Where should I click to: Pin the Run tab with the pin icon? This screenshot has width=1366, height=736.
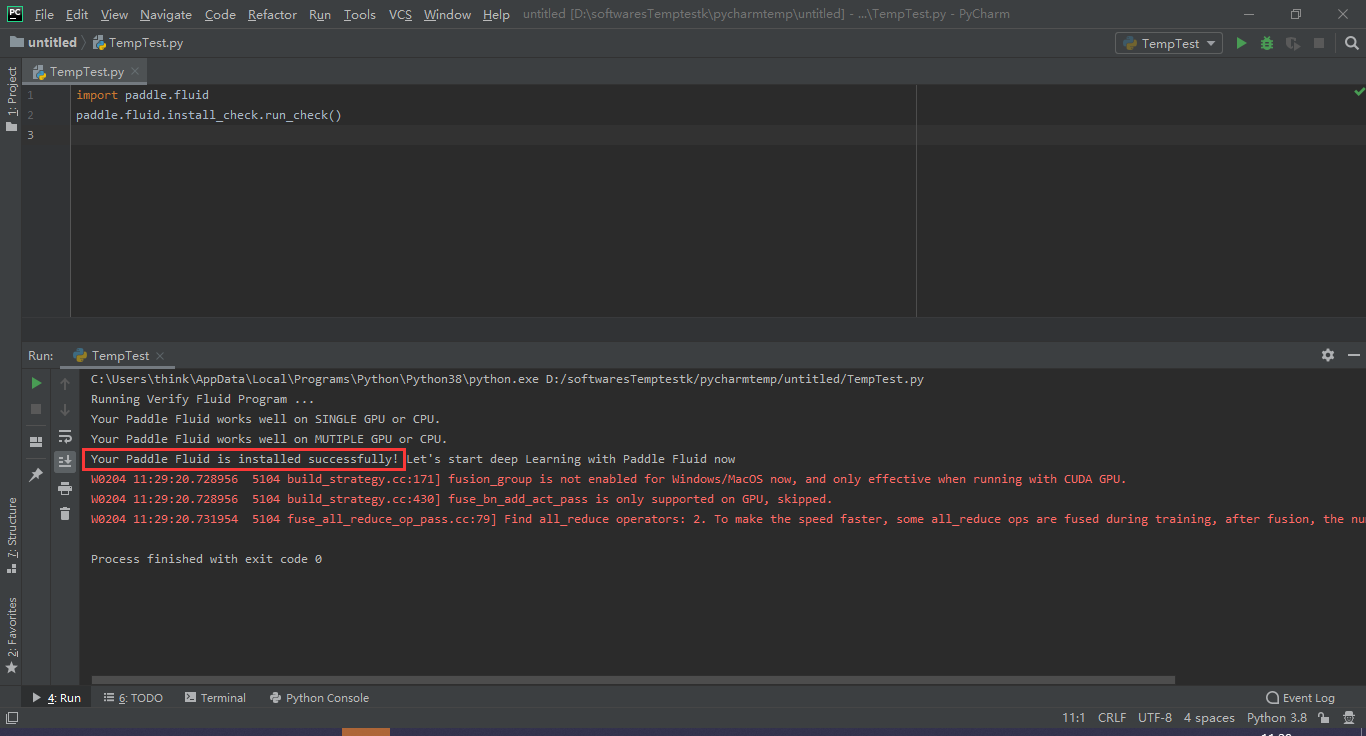click(x=36, y=475)
